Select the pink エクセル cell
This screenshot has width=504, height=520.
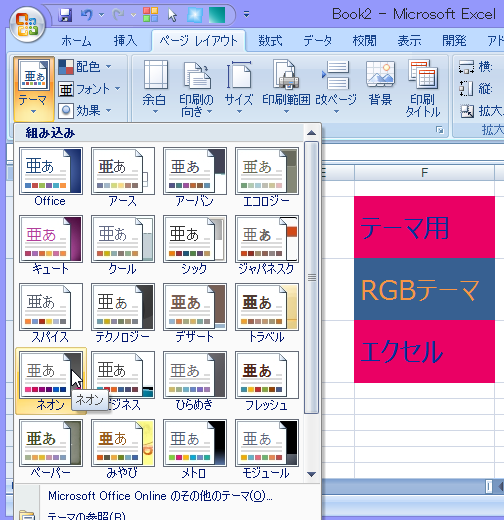click(424, 351)
